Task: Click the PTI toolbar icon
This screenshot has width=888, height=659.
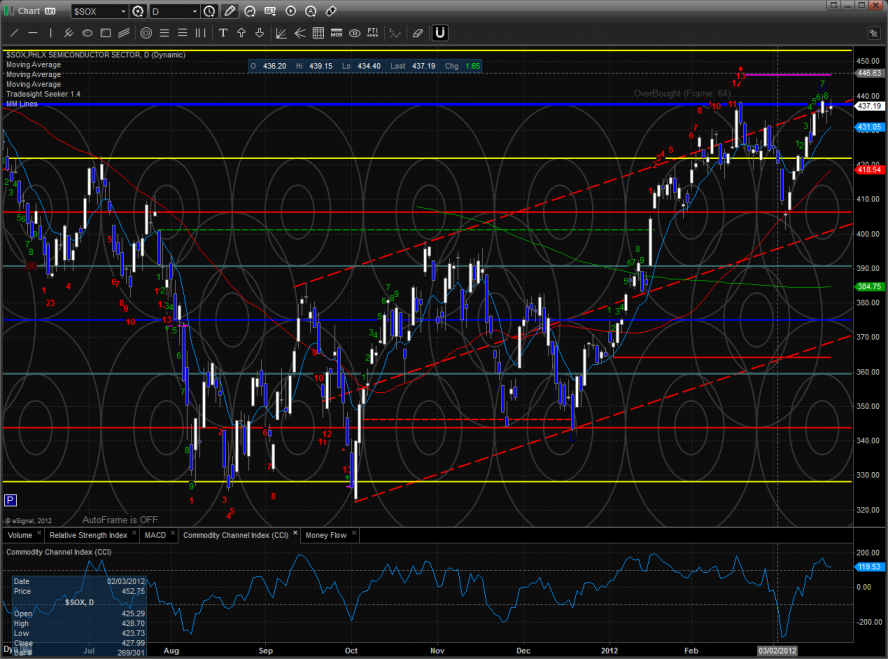Action: [372, 32]
